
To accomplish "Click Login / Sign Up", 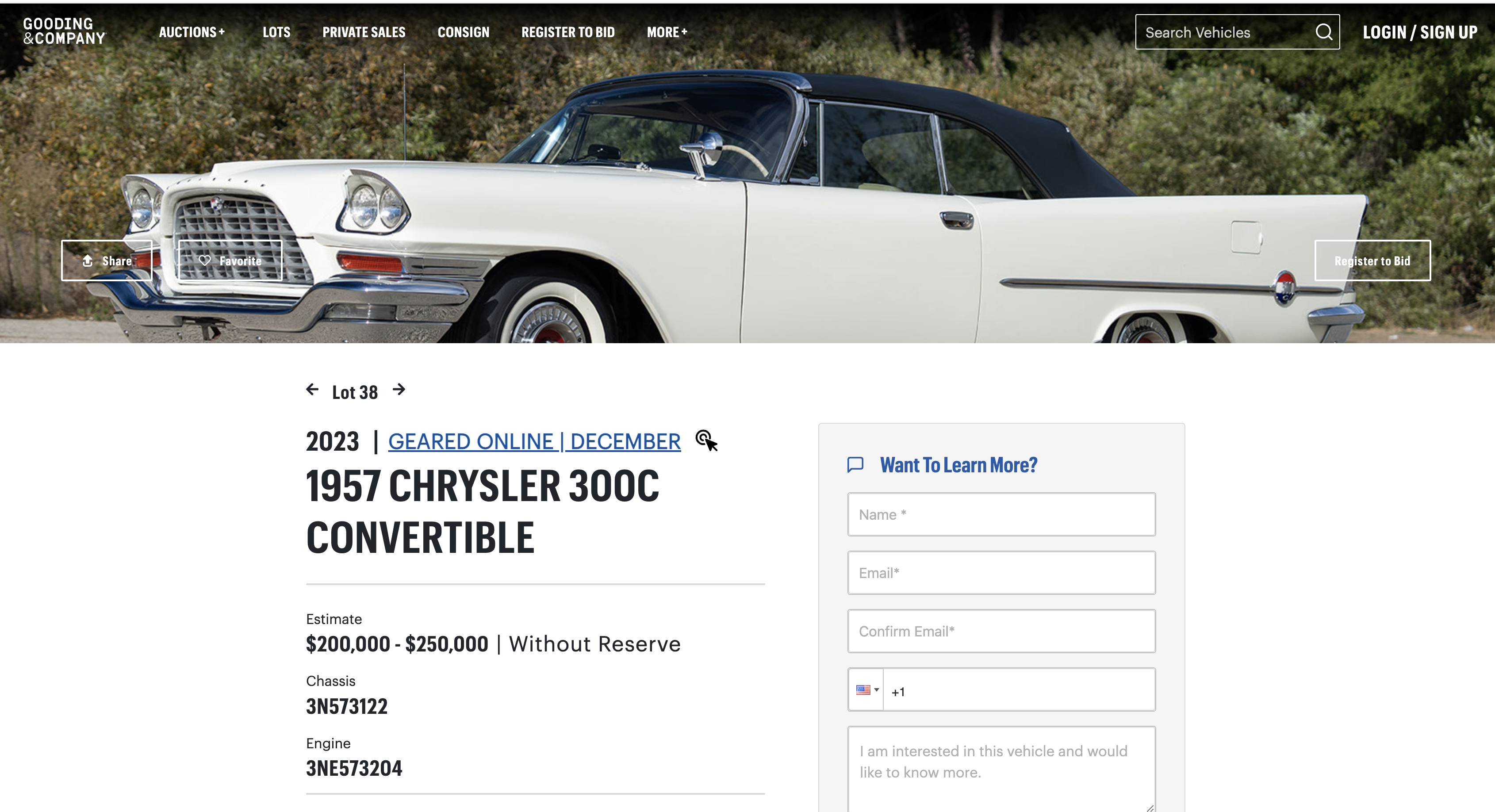I will pyautogui.click(x=1419, y=32).
